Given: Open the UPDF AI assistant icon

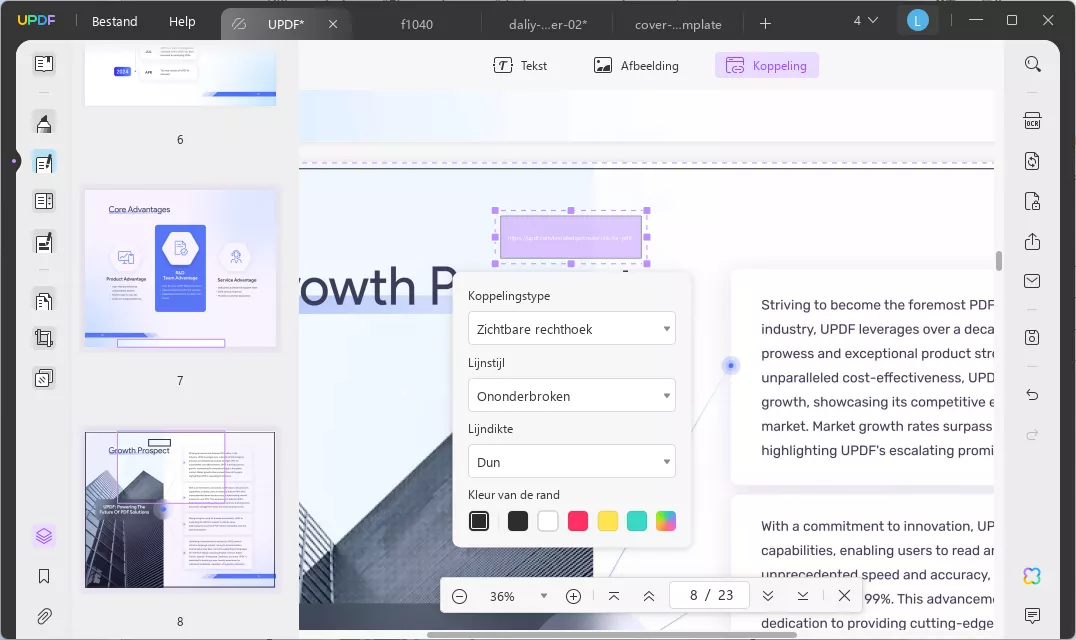Looking at the screenshot, I should (x=1032, y=576).
